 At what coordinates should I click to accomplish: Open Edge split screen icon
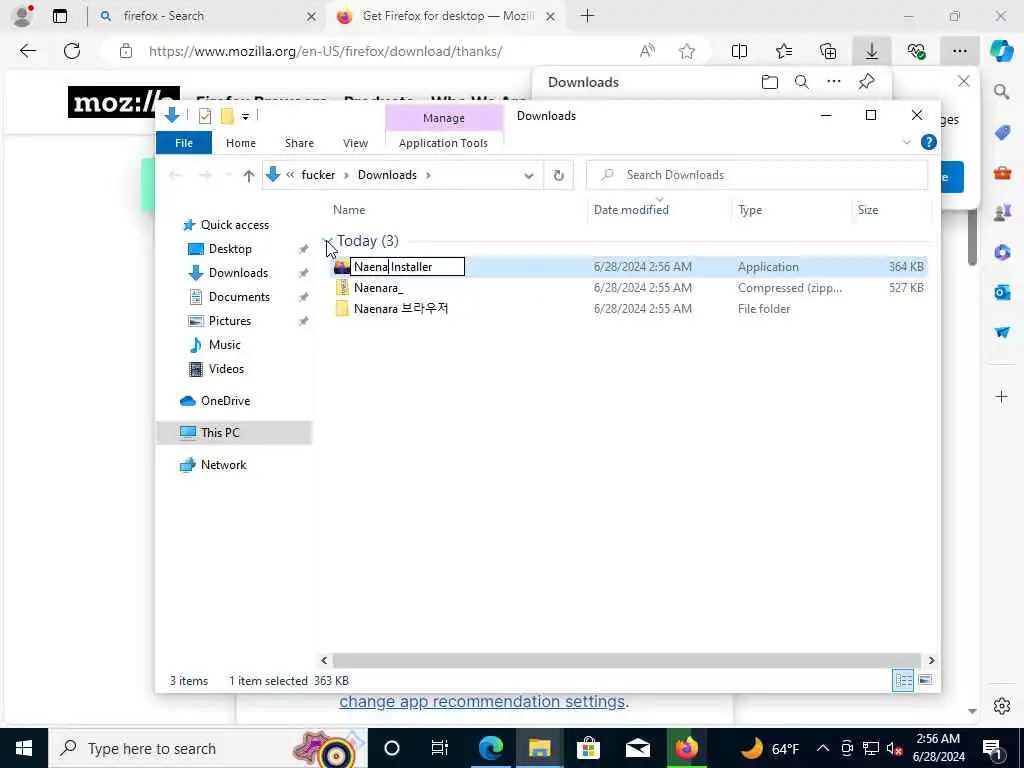coord(739,51)
